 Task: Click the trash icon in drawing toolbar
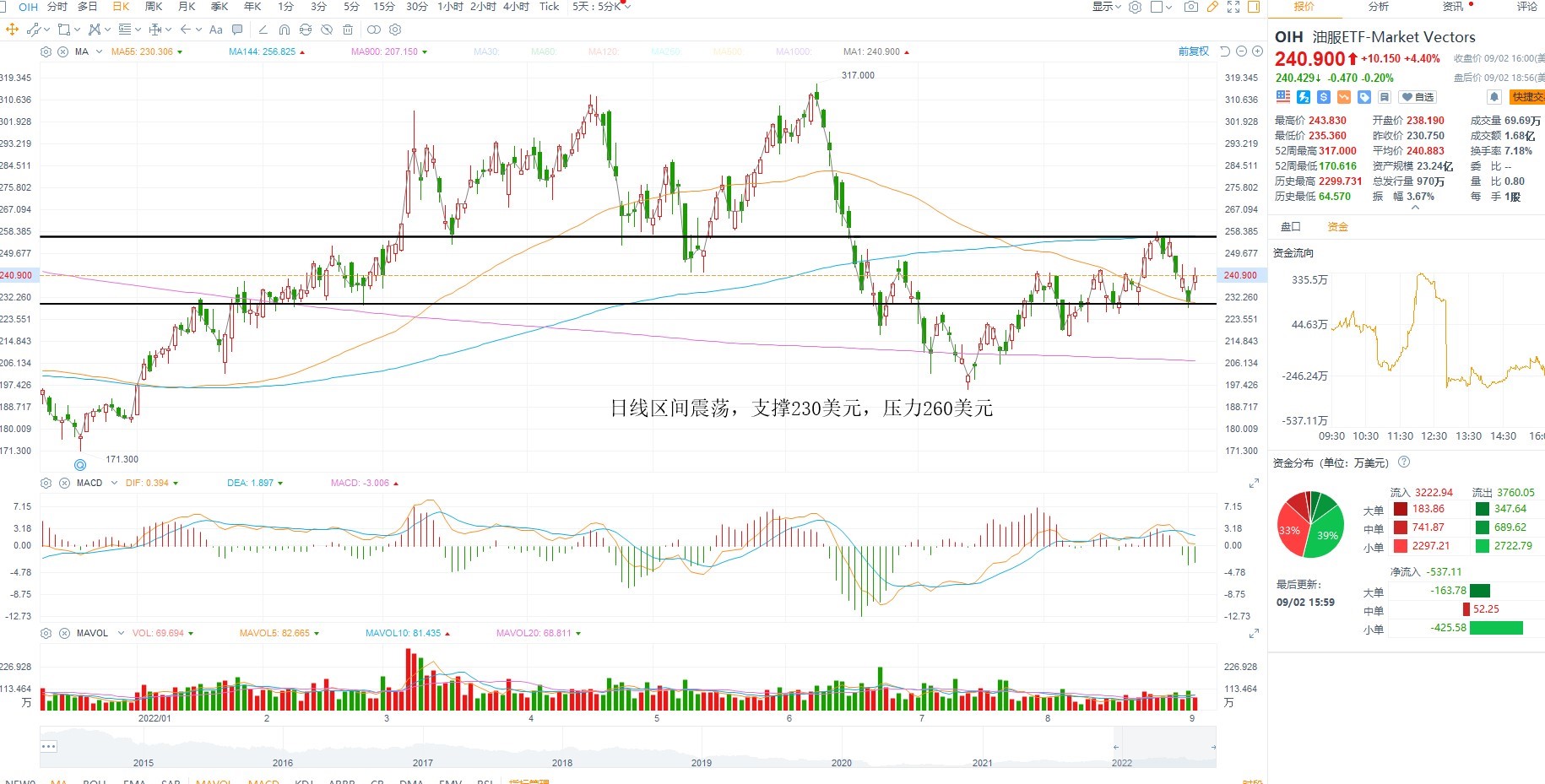(348, 30)
